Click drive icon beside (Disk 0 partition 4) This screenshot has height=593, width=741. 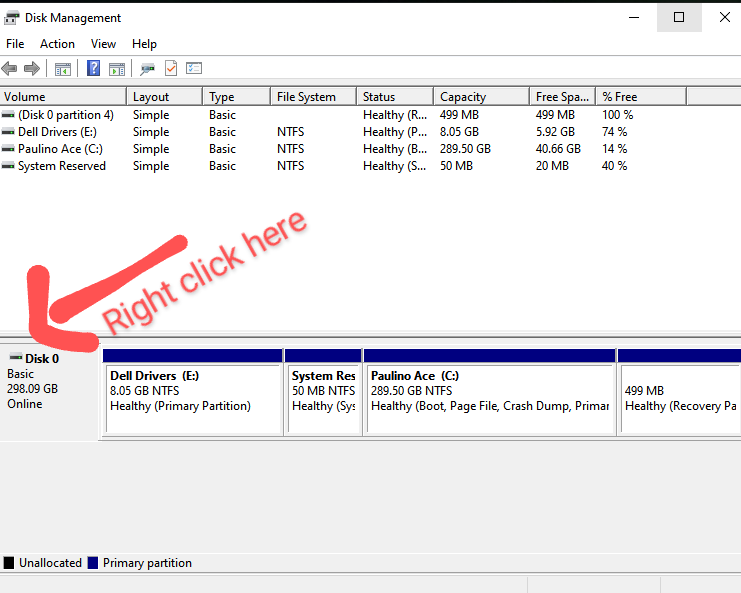[x=8, y=115]
